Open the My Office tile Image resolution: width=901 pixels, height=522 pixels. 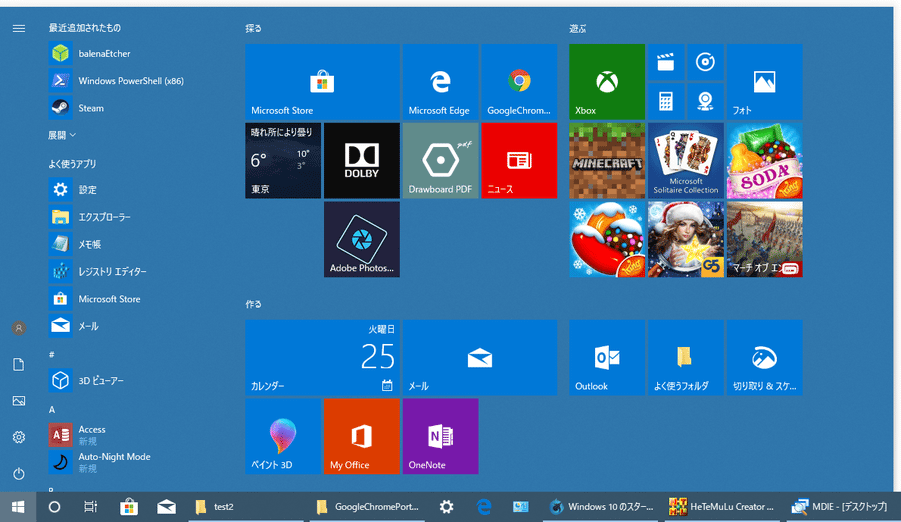[361, 436]
